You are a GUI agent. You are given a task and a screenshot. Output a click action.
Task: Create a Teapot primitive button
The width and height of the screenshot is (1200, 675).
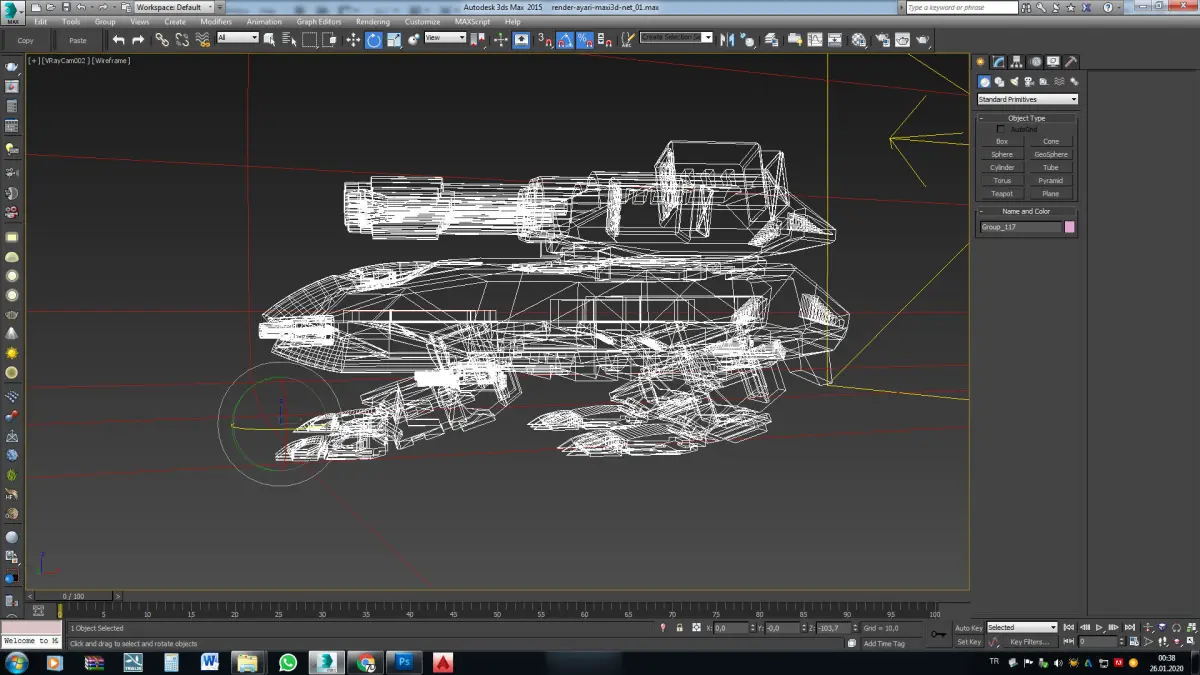pyautogui.click(x=1002, y=193)
